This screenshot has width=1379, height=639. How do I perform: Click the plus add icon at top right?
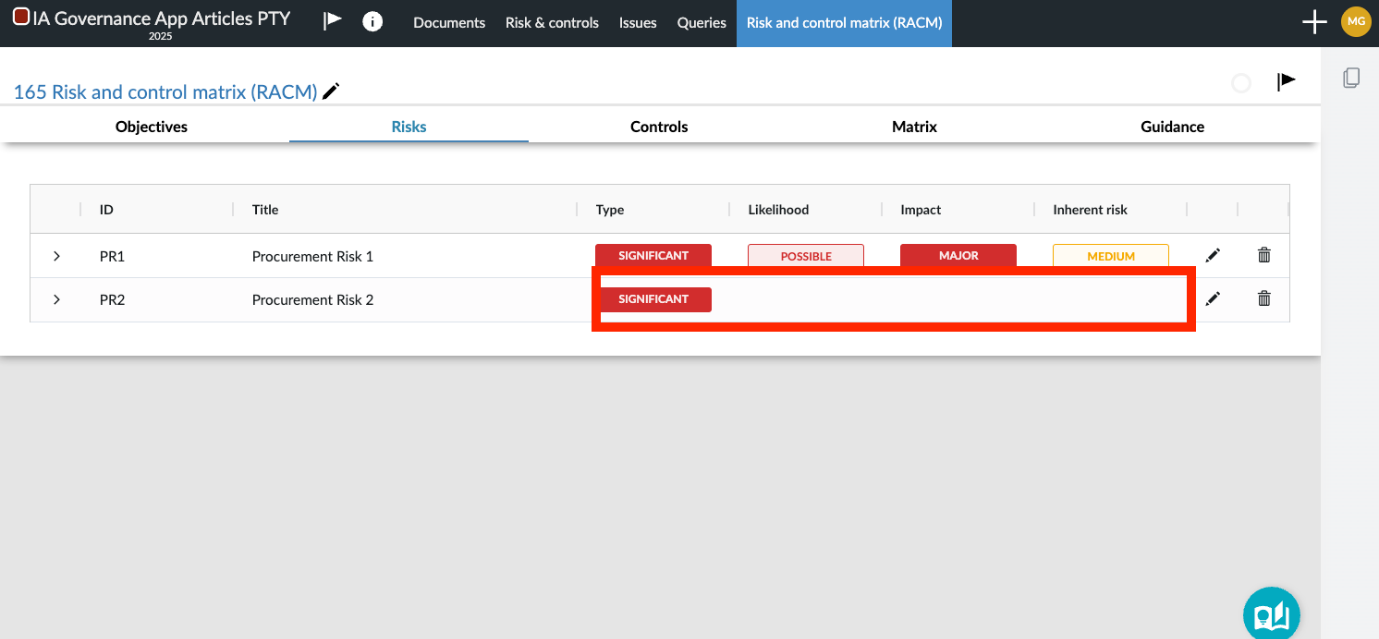1314,22
